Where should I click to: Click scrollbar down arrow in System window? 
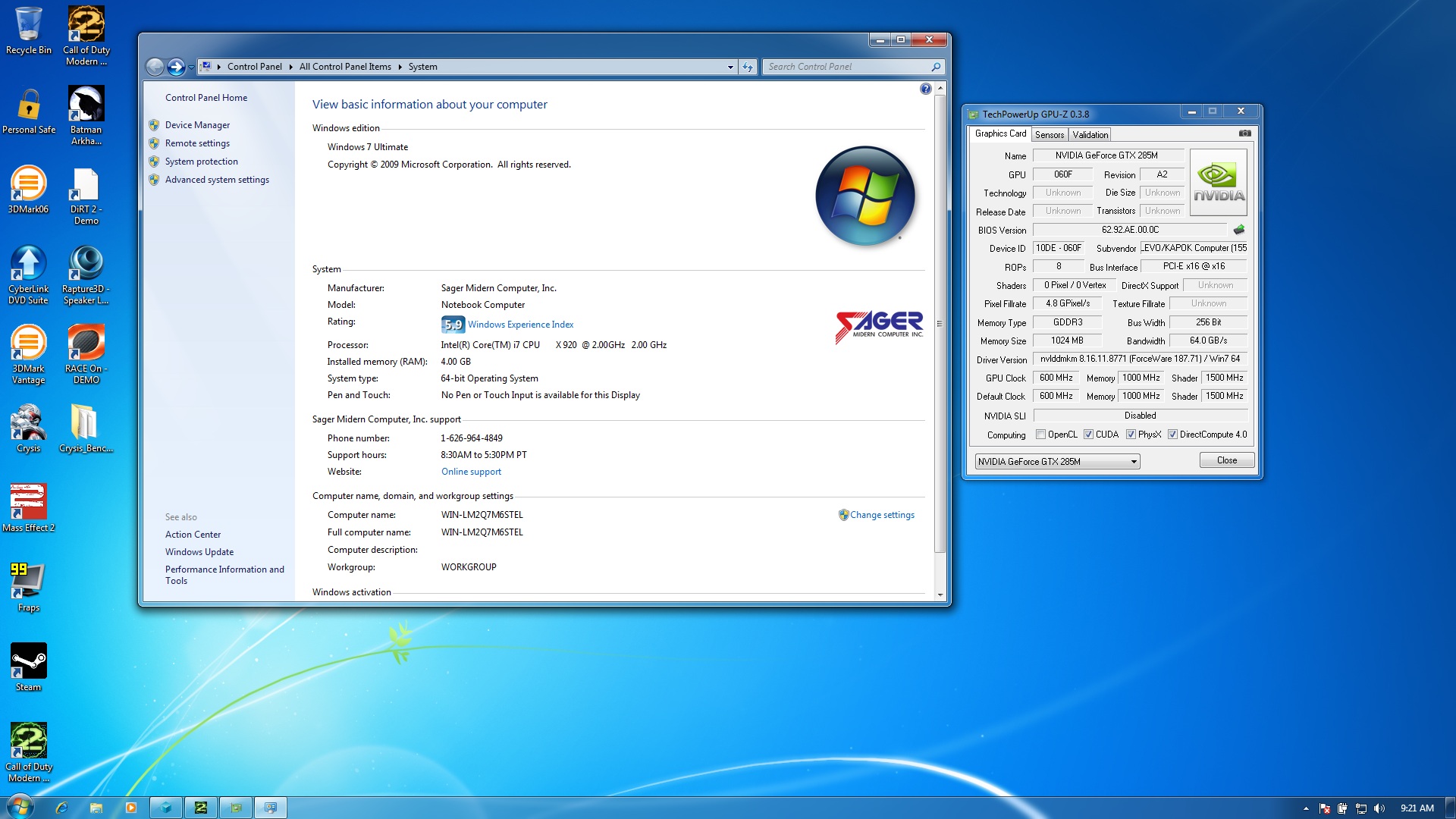(940, 595)
